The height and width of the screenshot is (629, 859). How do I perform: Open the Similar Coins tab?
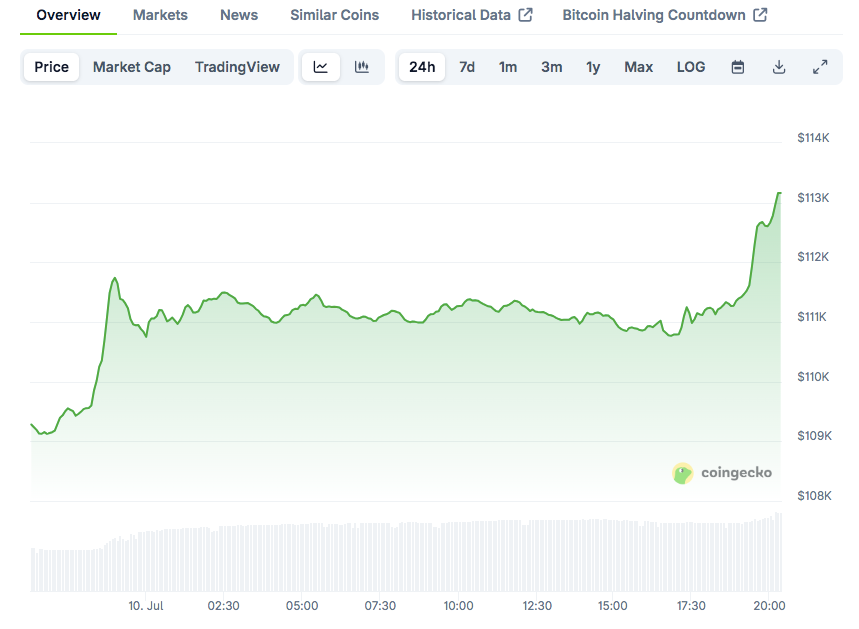(x=334, y=15)
